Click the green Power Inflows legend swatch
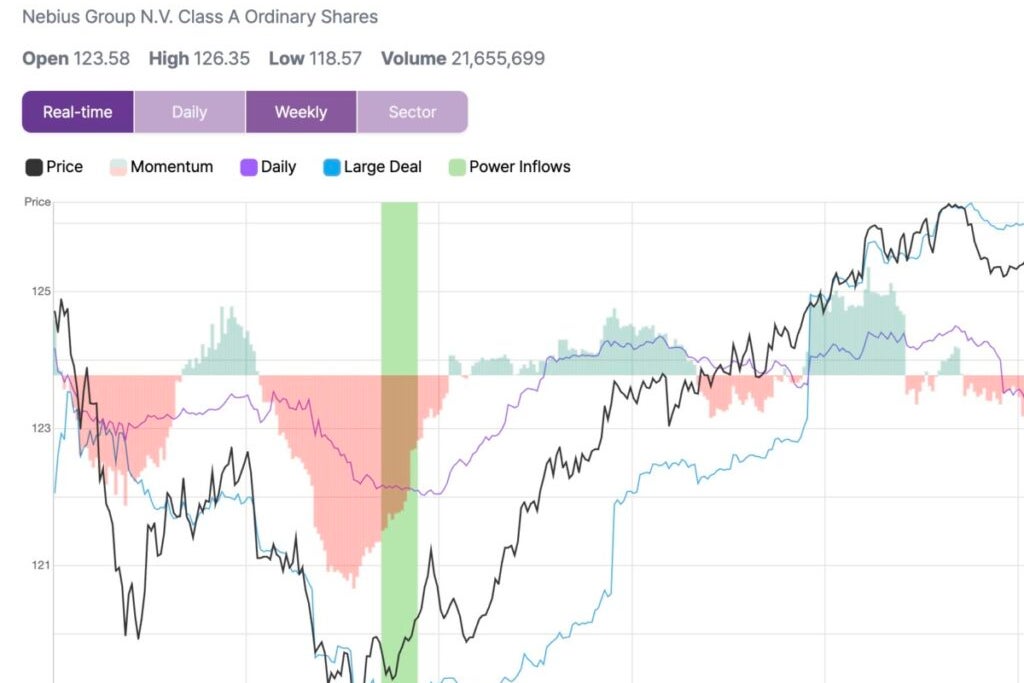 click(456, 167)
